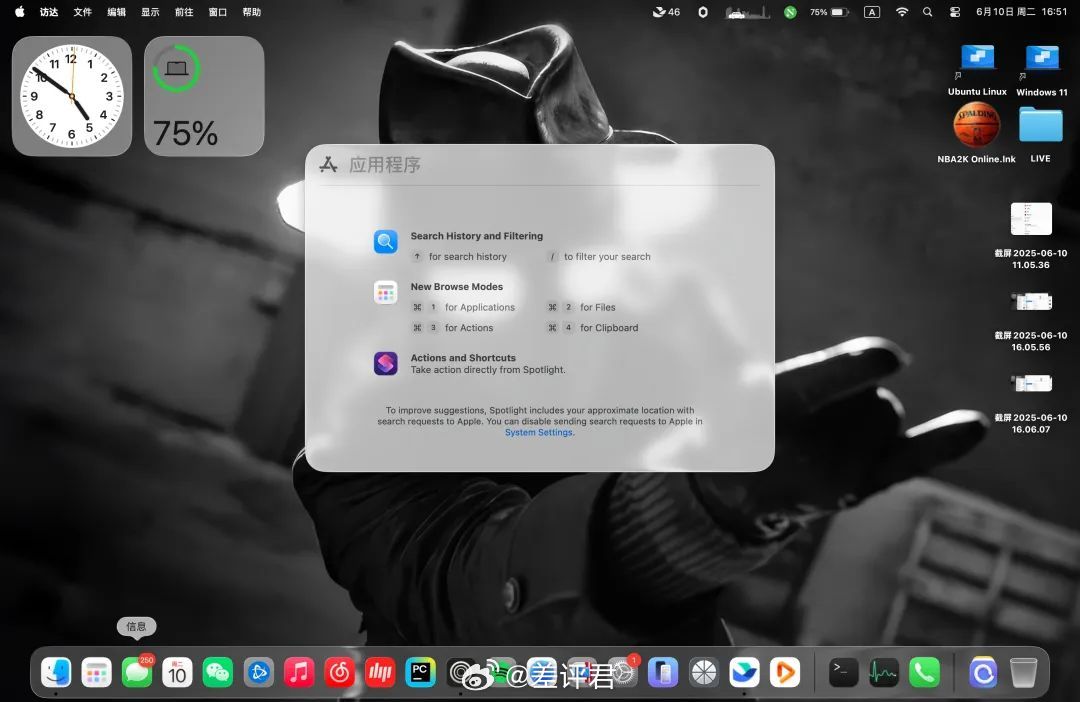Open the orange play-button video app
This screenshot has width=1080, height=702.
click(x=785, y=672)
